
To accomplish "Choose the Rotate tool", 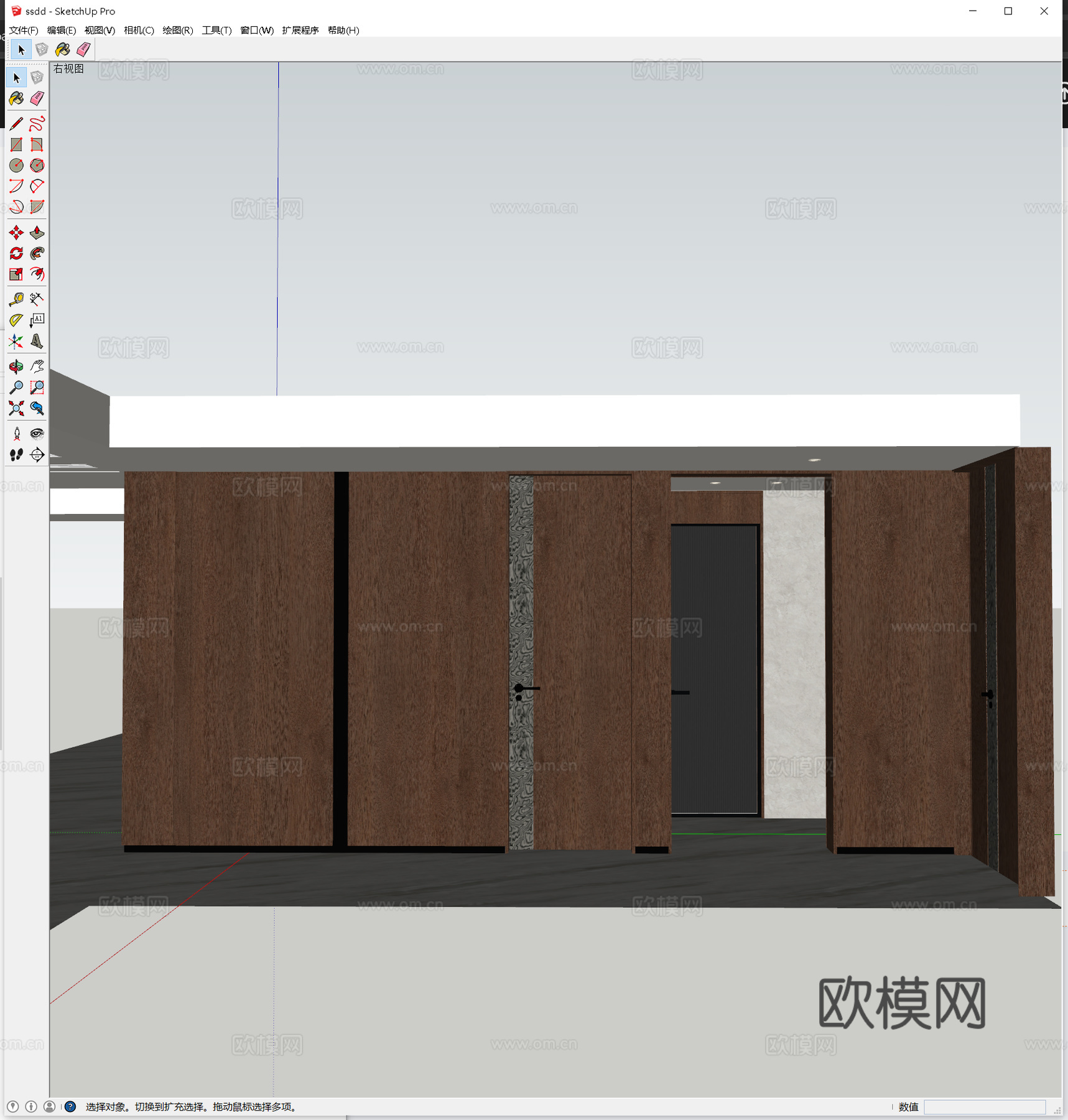I will 17,253.
